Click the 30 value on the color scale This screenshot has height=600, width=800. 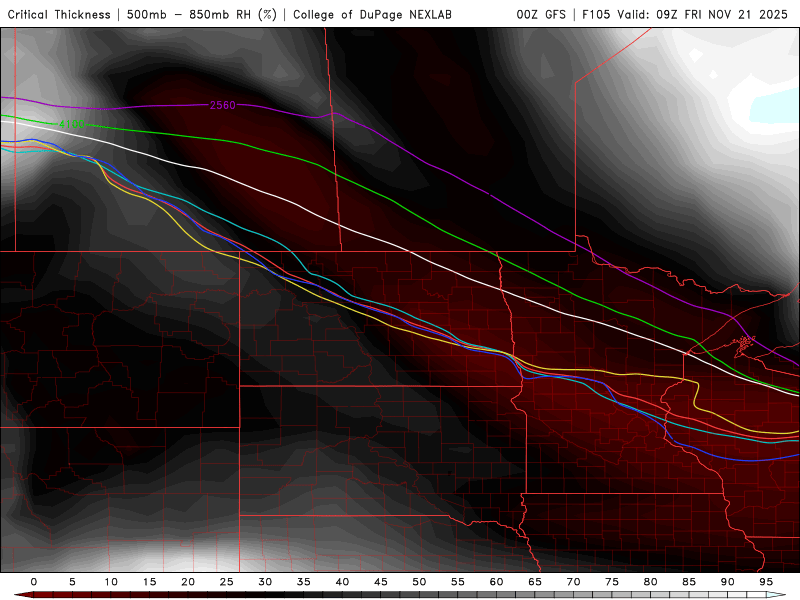click(265, 582)
